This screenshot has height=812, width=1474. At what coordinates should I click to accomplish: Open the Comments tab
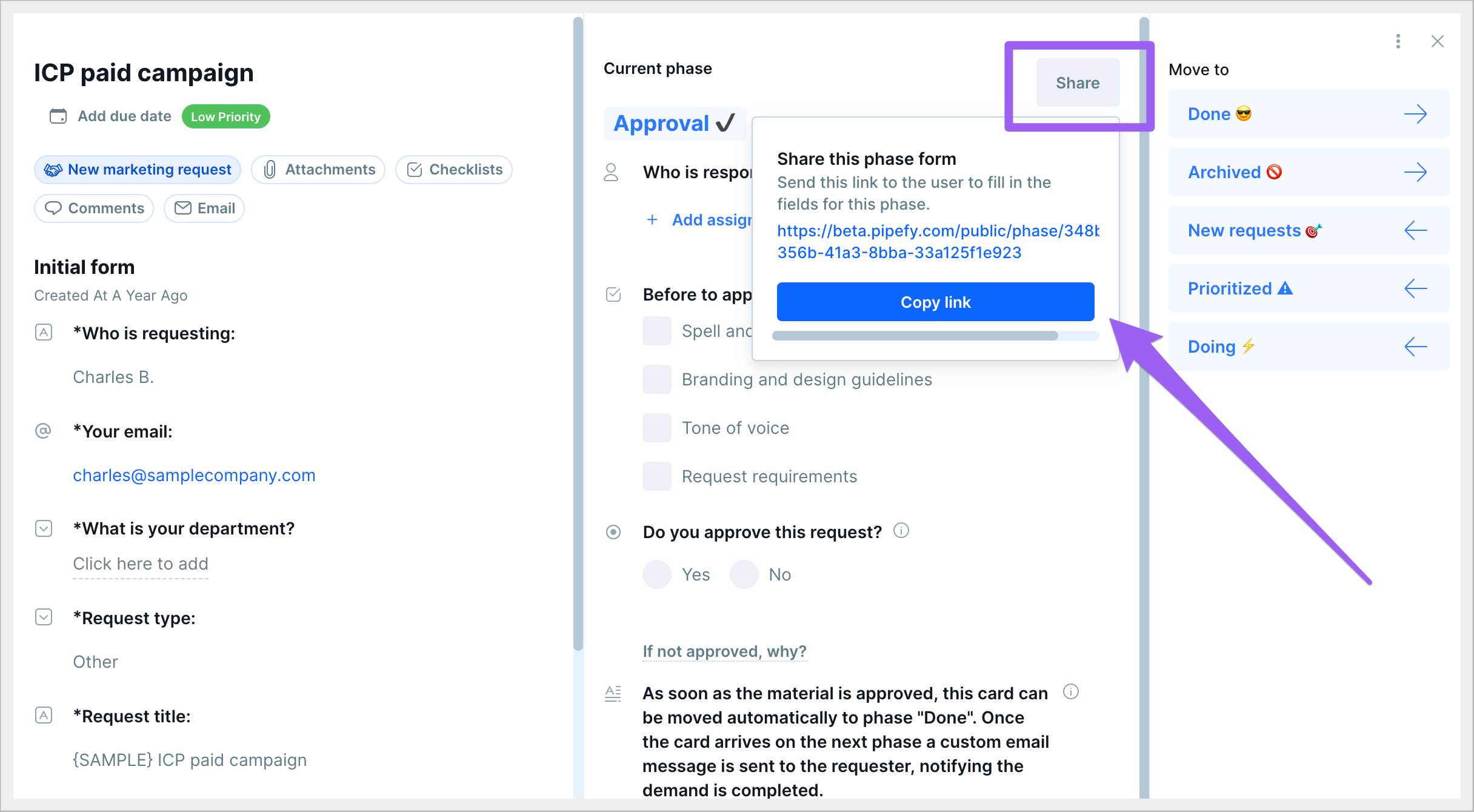click(95, 208)
